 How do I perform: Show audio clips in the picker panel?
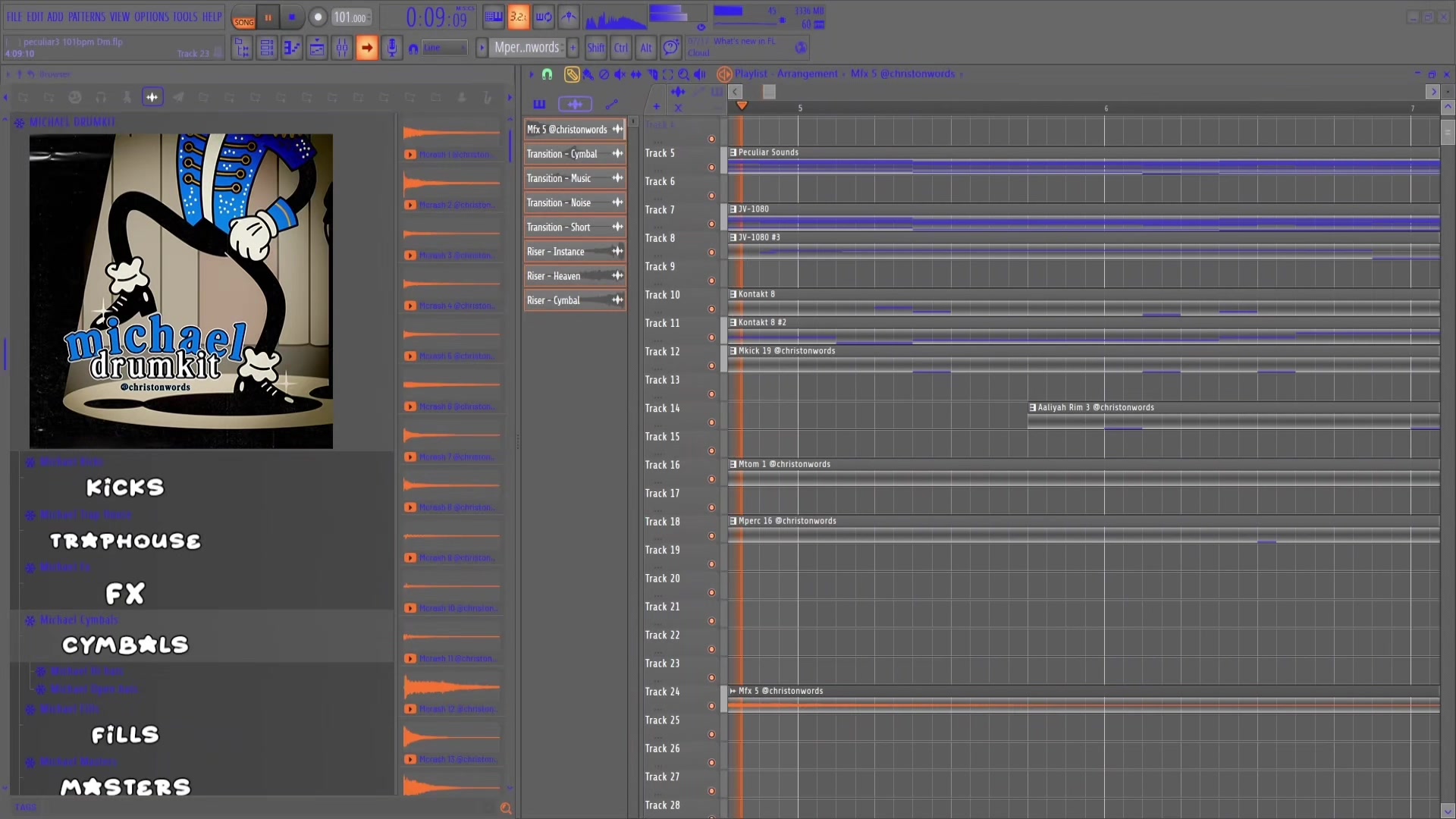[x=576, y=104]
